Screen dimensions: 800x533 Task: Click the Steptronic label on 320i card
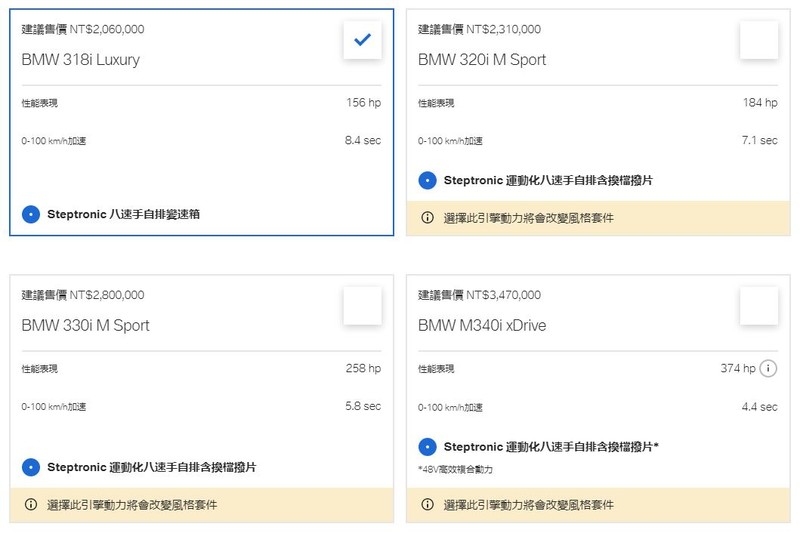pyautogui.click(x=548, y=181)
